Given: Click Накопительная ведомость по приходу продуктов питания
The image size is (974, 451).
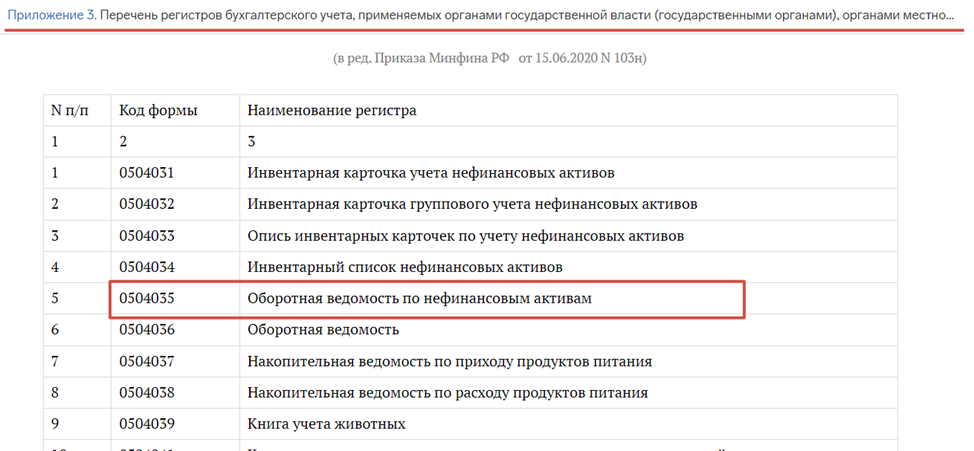Looking at the screenshot, I should tap(450, 362).
